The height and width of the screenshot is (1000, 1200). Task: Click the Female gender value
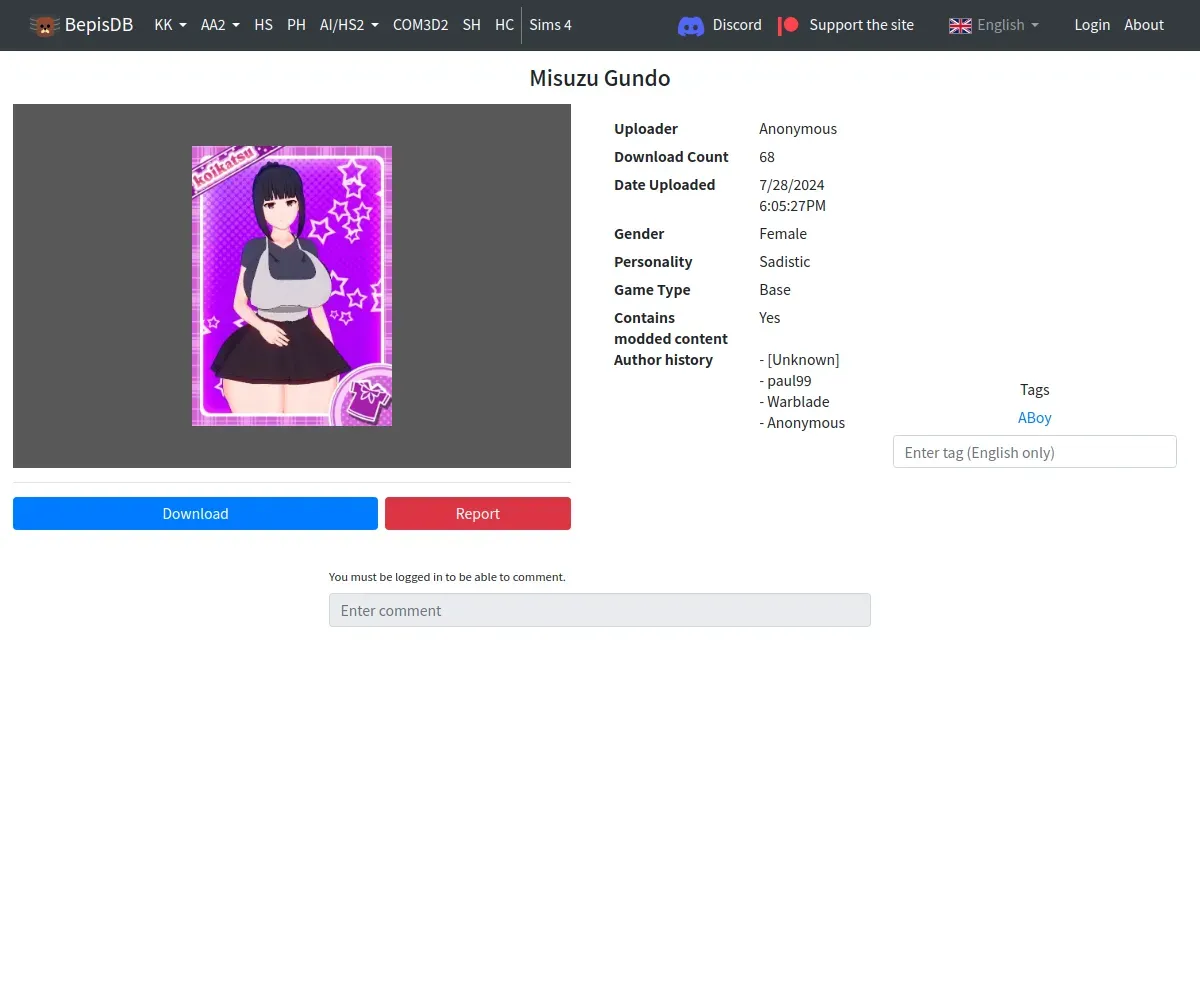(783, 234)
